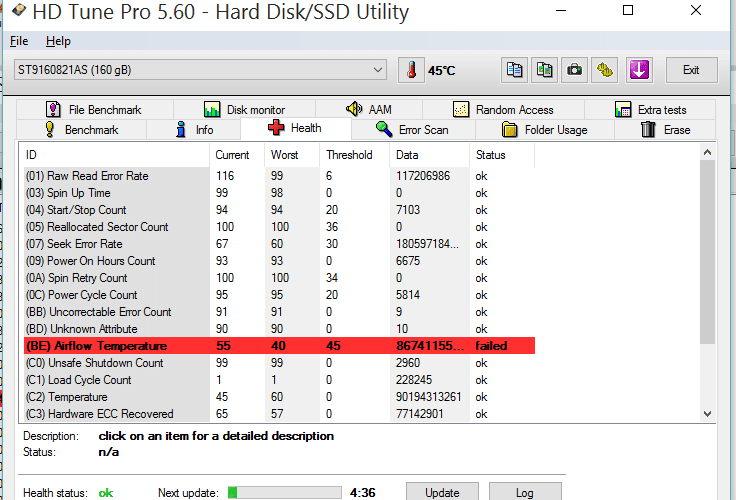Switch to the Disk monitor tab
Viewport: 736px width, 500px height.
(x=245, y=110)
